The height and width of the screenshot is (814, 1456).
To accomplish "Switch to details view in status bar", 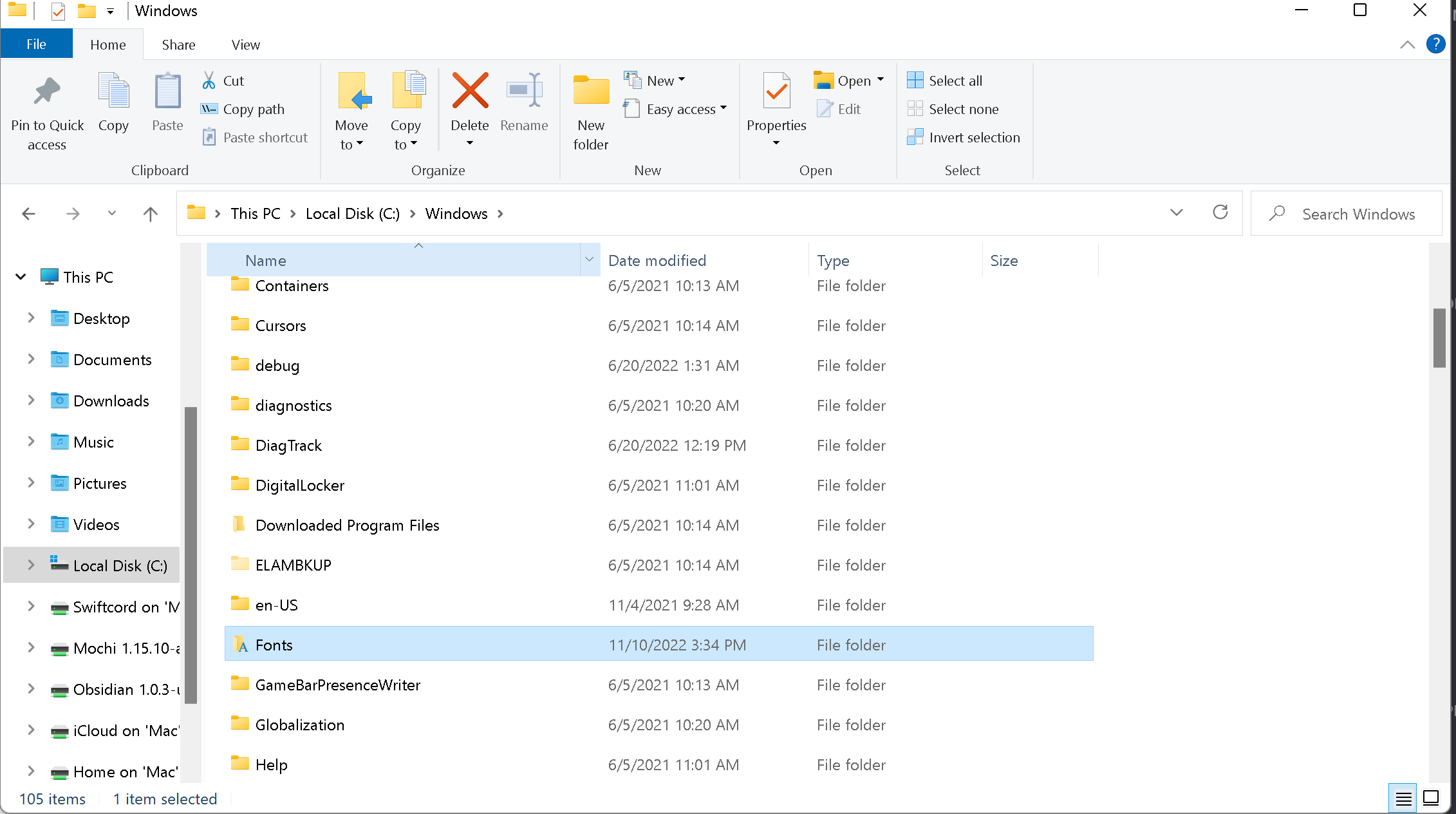I will [1403, 799].
